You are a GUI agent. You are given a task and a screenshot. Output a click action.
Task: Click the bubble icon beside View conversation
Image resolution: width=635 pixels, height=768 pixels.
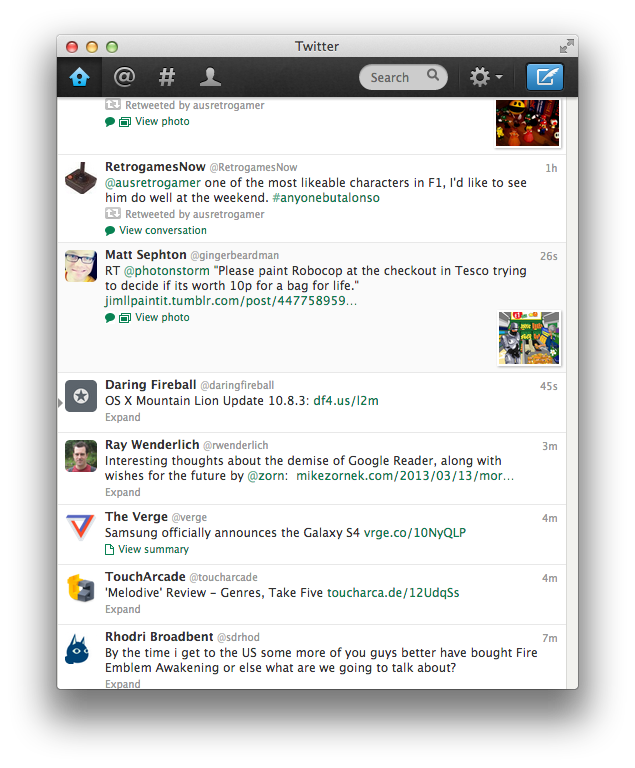(110, 231)
